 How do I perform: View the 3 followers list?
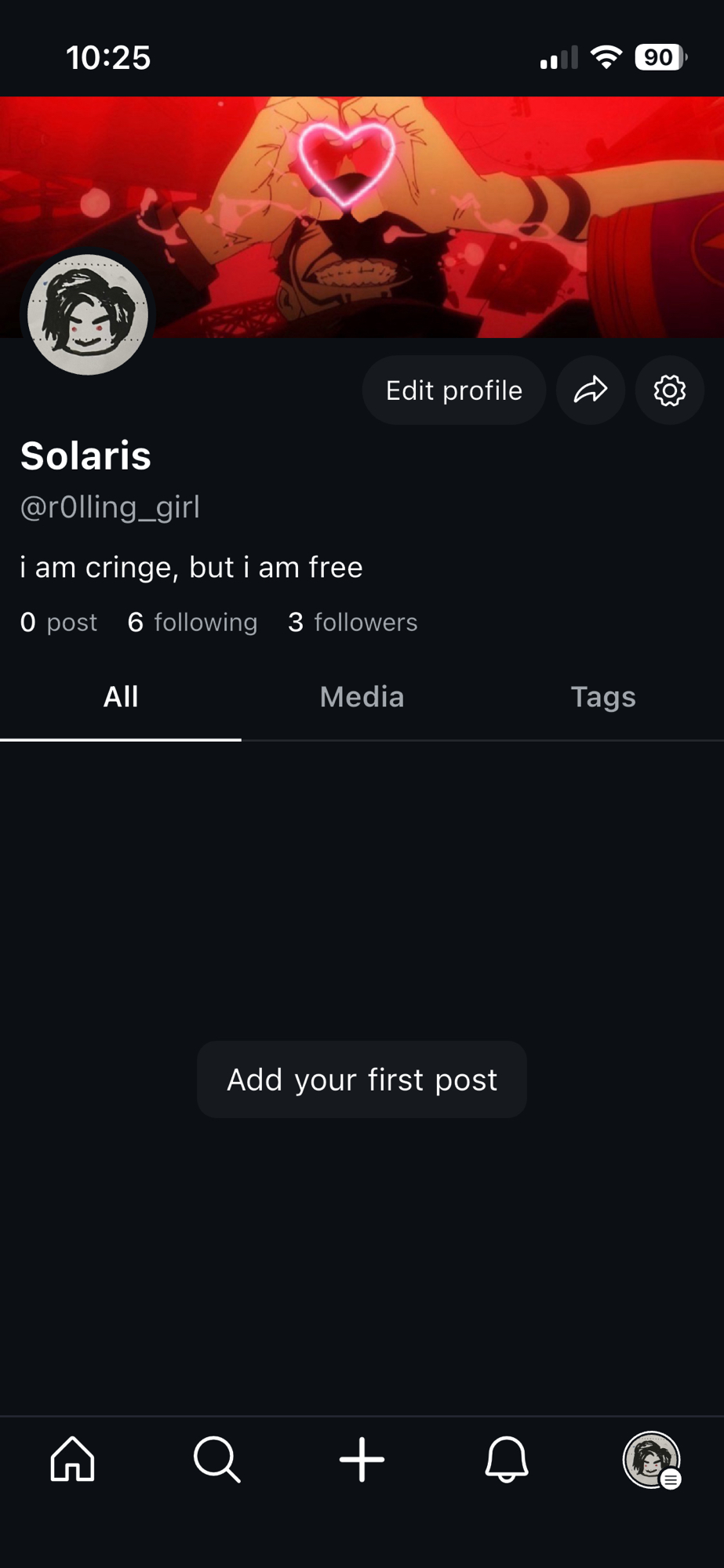coord(352,622)
